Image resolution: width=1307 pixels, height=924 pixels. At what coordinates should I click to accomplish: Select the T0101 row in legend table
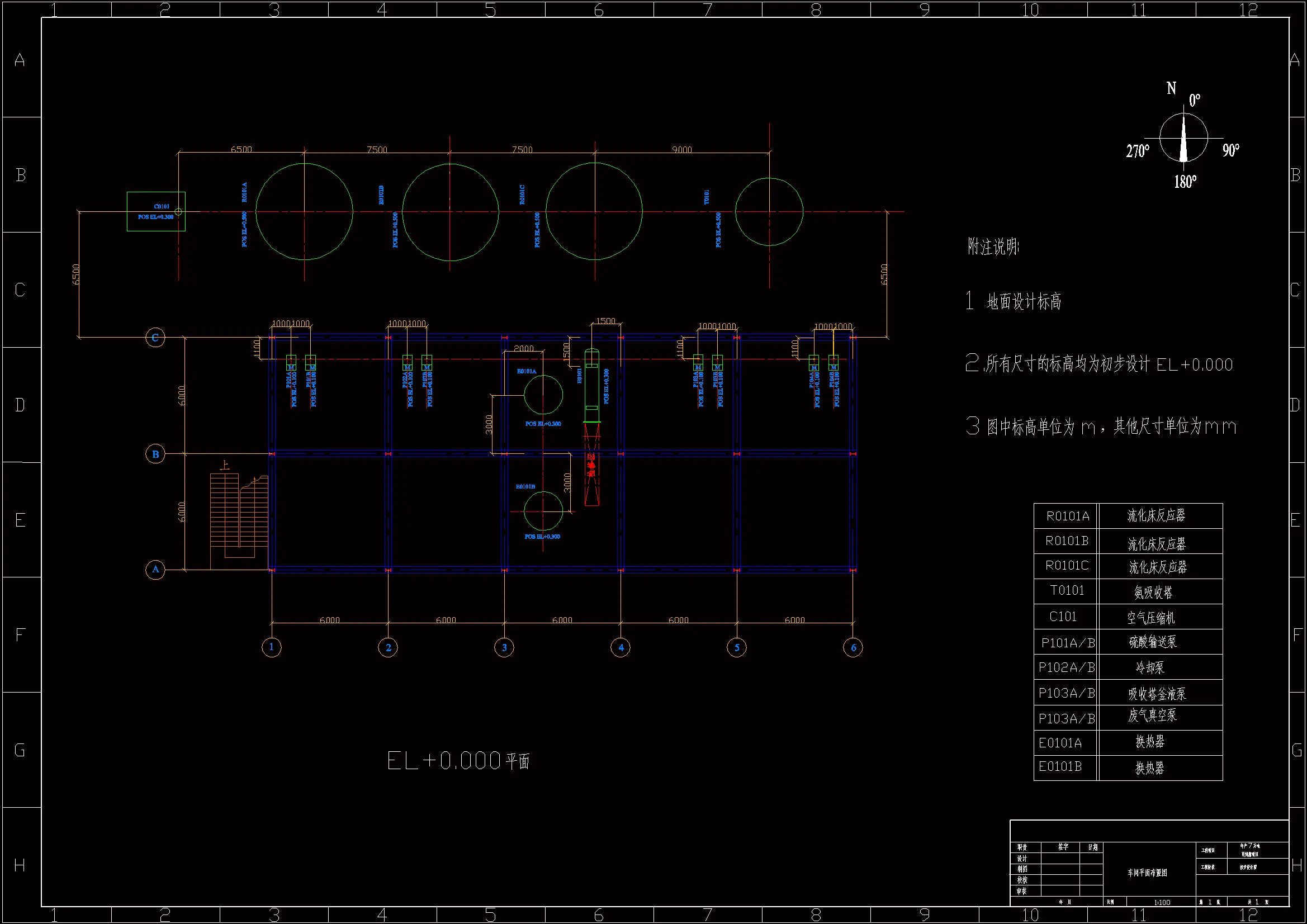tap(1127, 591)
